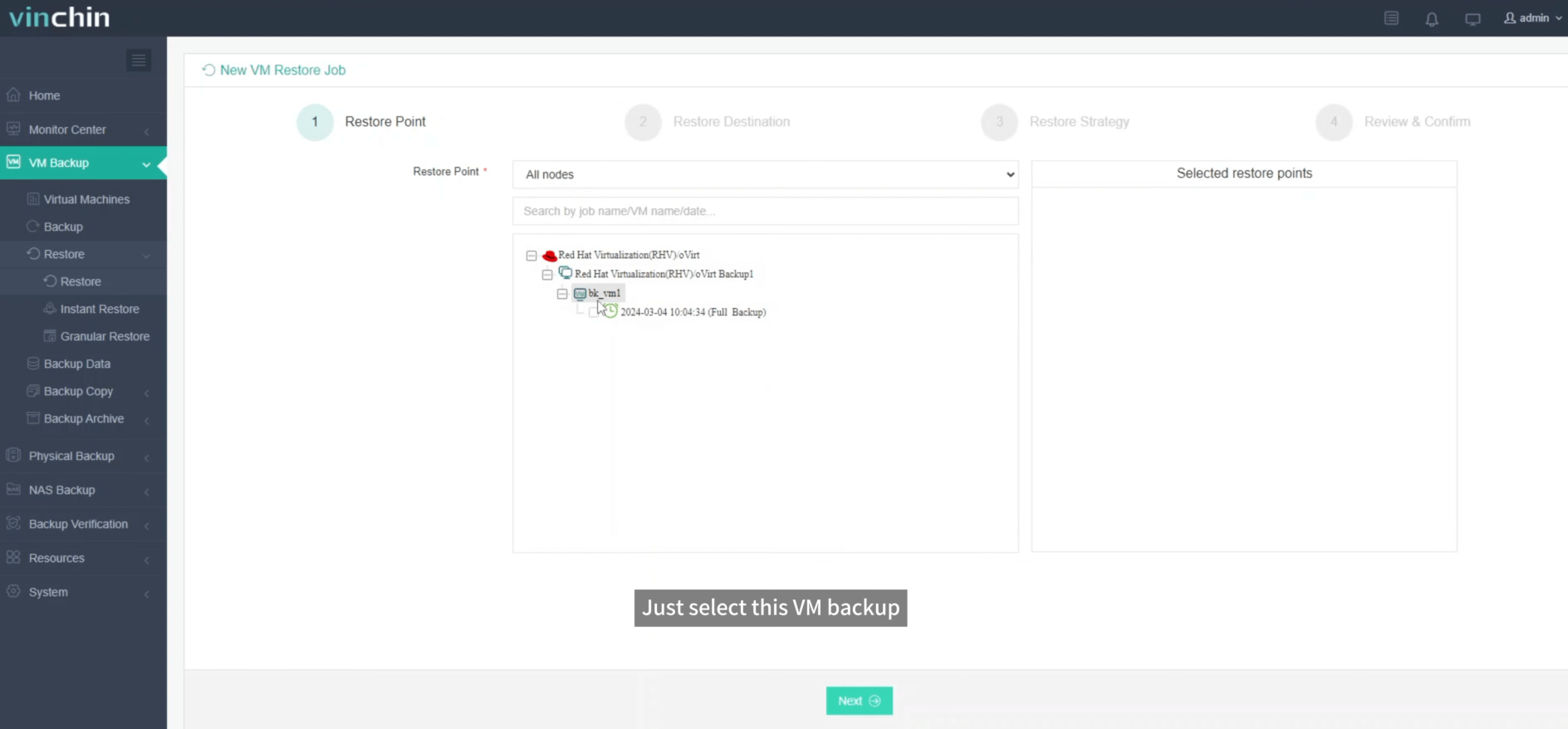Click Red Hat Virtualization(RHV)/oVirt Backup1 label
The image size is (1568, 729).
click(664, 274)
